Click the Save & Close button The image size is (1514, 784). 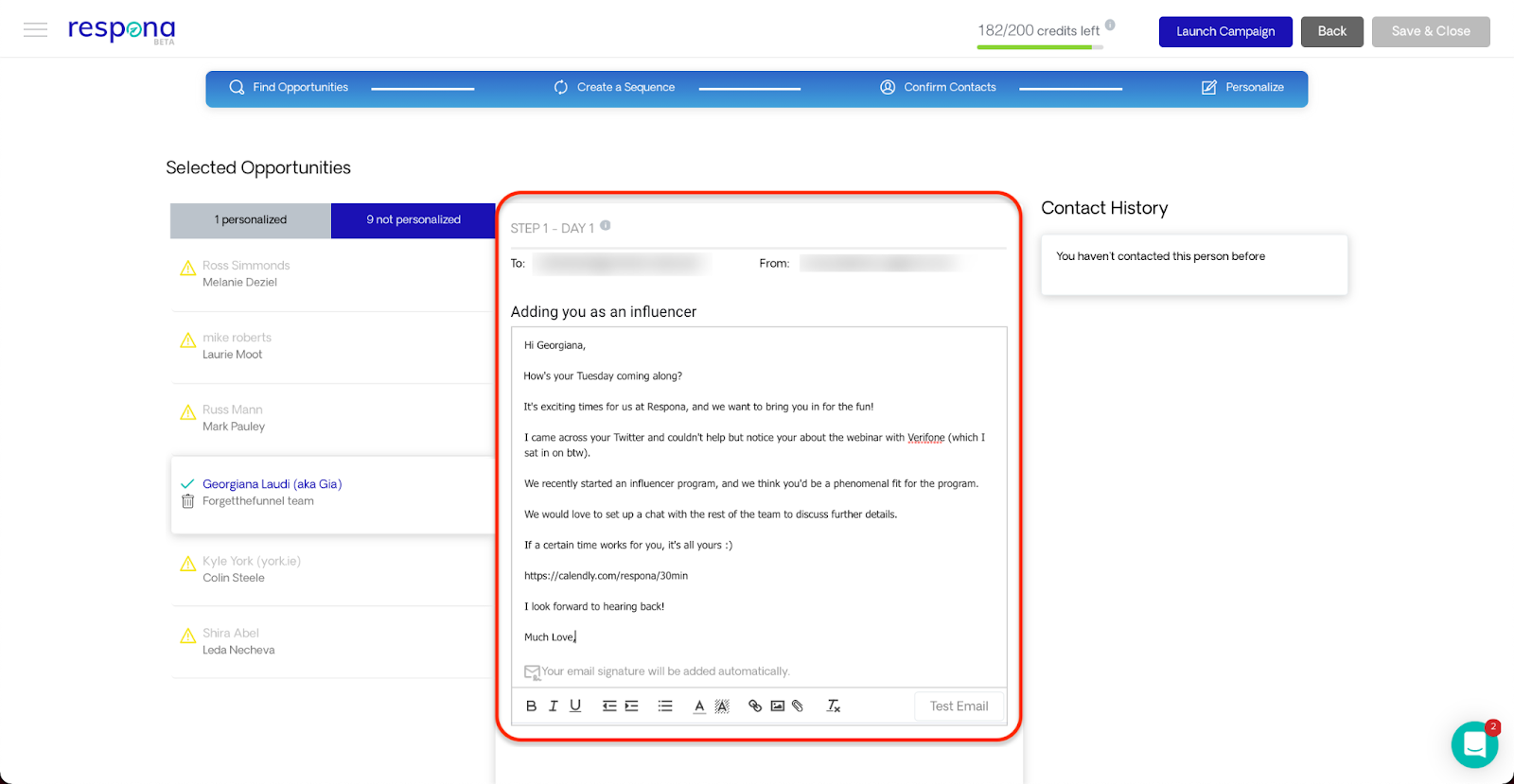pos(1431,31)
